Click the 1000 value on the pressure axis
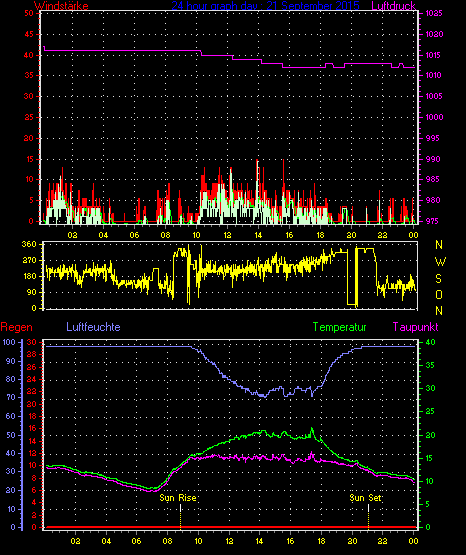 click(434, 117)
